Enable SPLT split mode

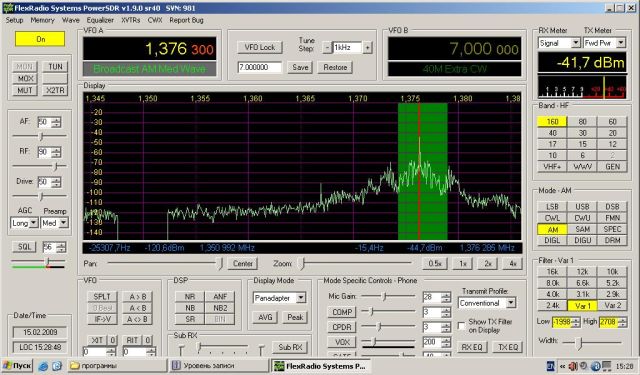click(102, 297)
